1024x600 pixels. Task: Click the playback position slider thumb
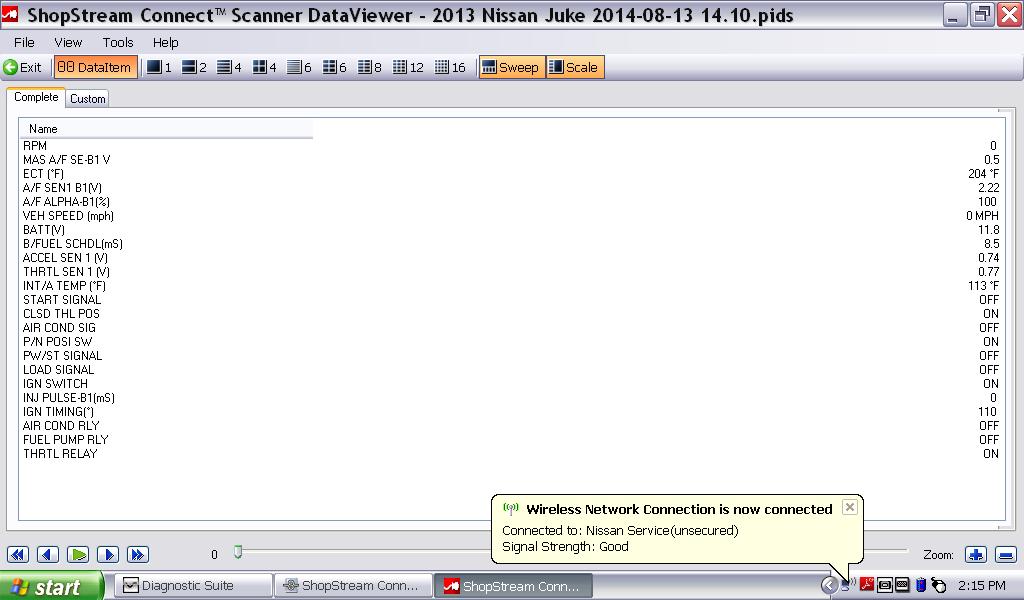tap(238, 552)
